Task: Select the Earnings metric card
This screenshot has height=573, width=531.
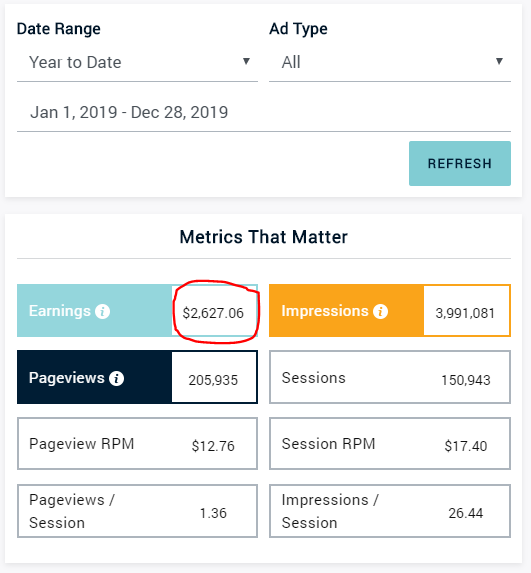Action: pos(137,311)
